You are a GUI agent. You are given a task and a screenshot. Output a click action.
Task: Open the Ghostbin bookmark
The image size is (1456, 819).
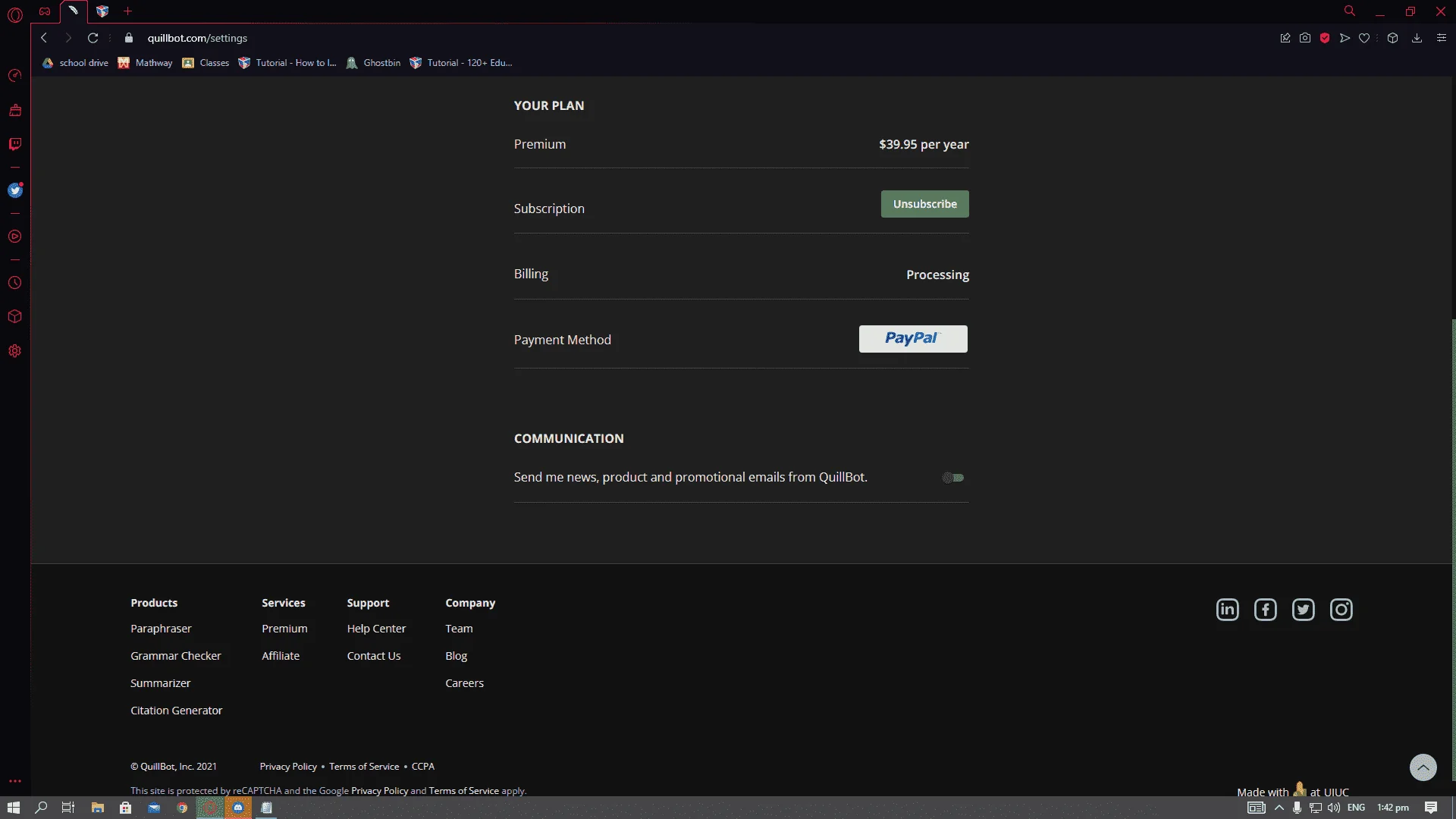(x=373, y=63)
